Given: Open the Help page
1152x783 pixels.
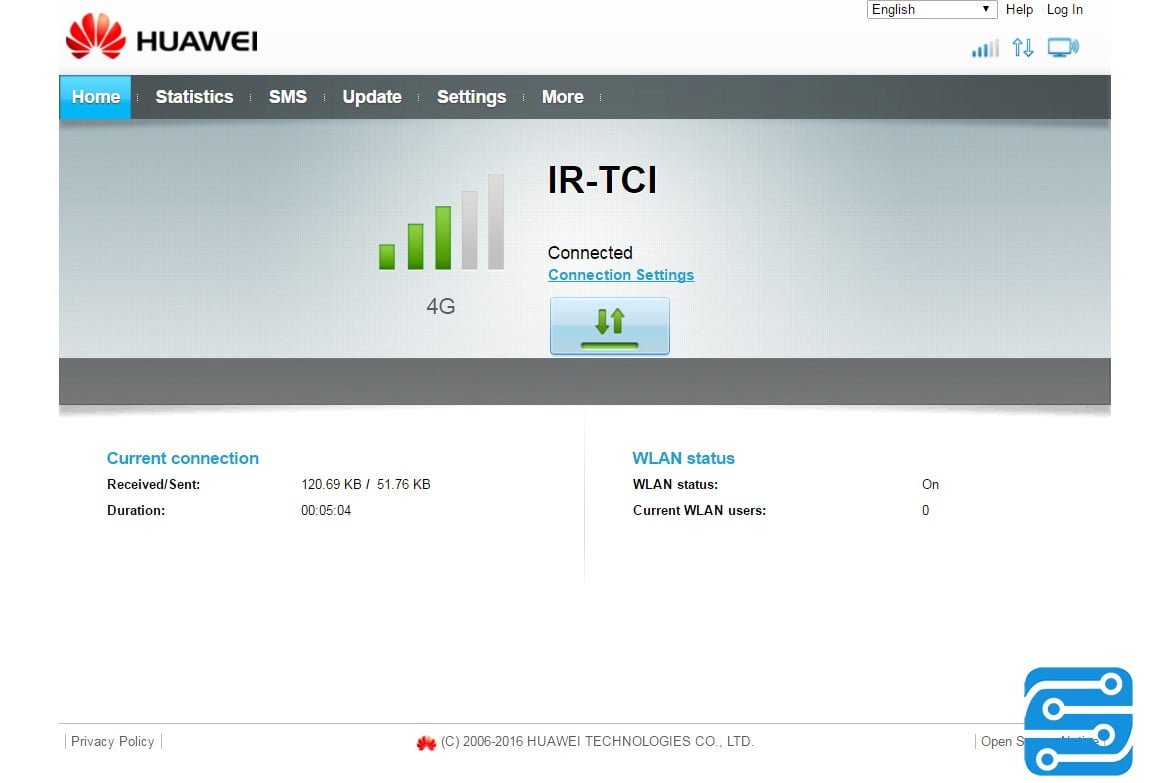Looking at the screenshot, I should [1019, 9].
